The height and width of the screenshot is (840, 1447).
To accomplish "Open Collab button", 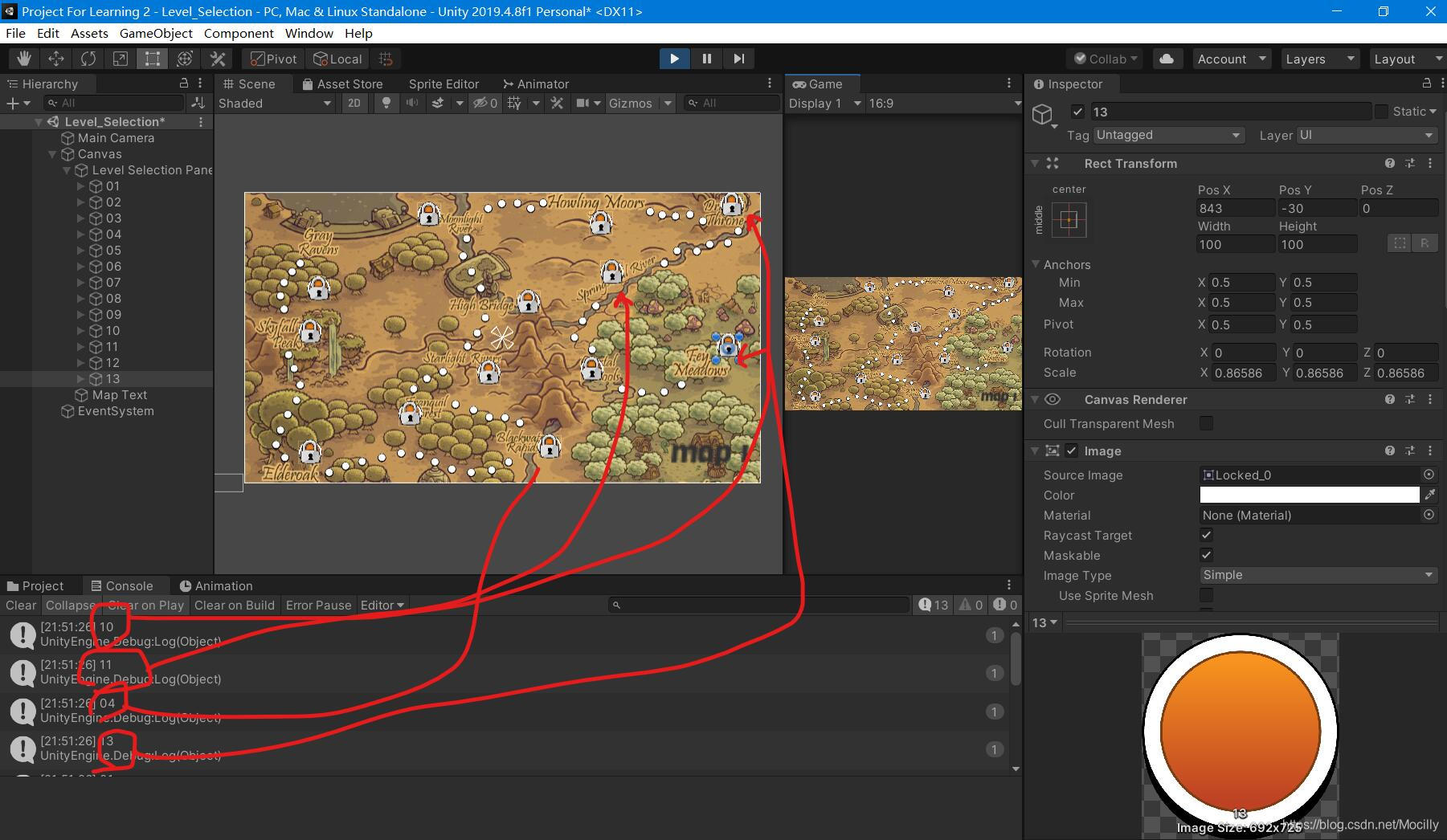I will pyautogui.click(x=1106, y=59).
